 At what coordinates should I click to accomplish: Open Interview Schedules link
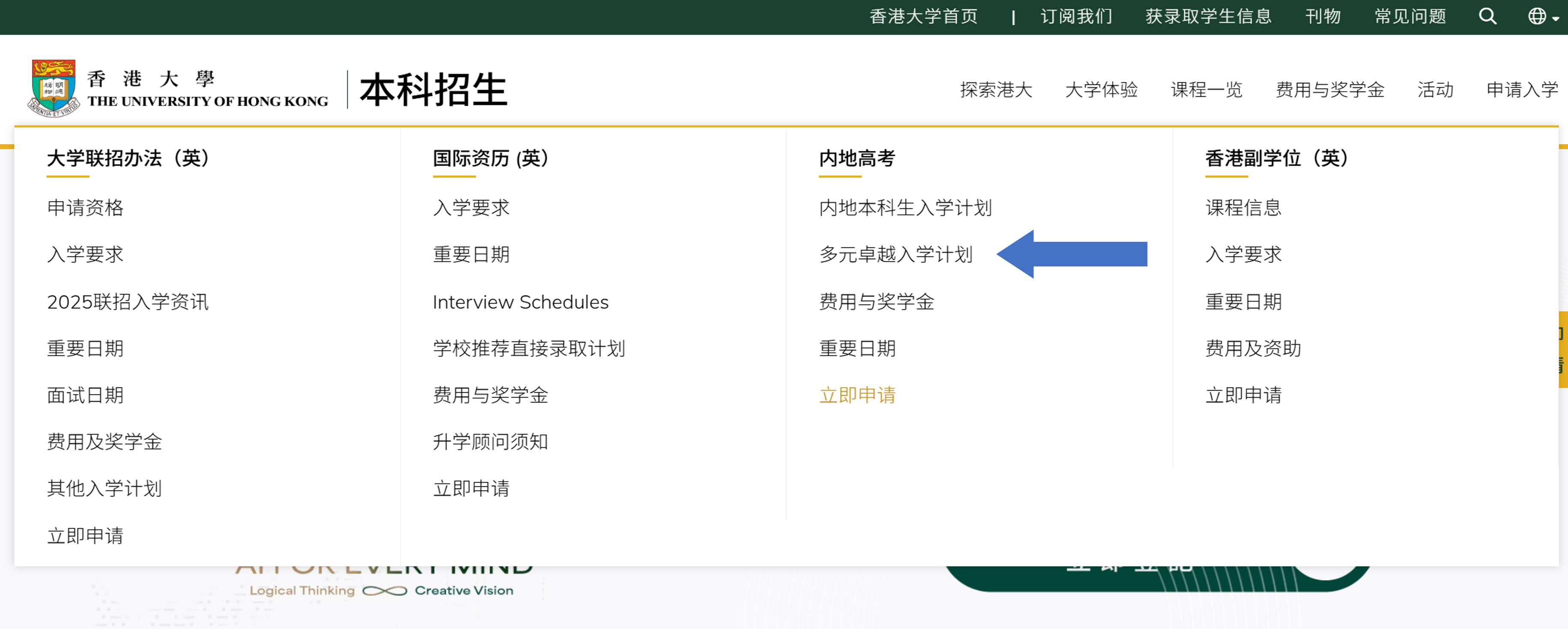tap(520, 302)
